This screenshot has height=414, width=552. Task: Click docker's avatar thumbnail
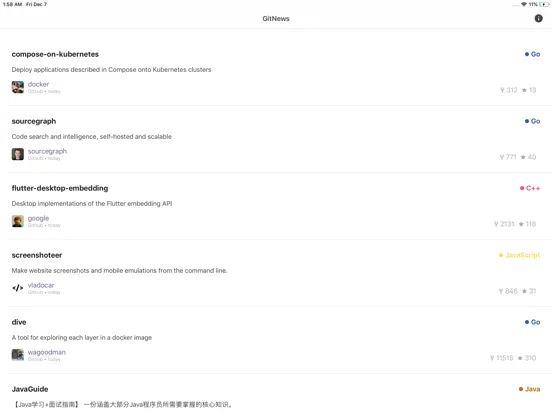pyautogui.click(x=18, y=87)
